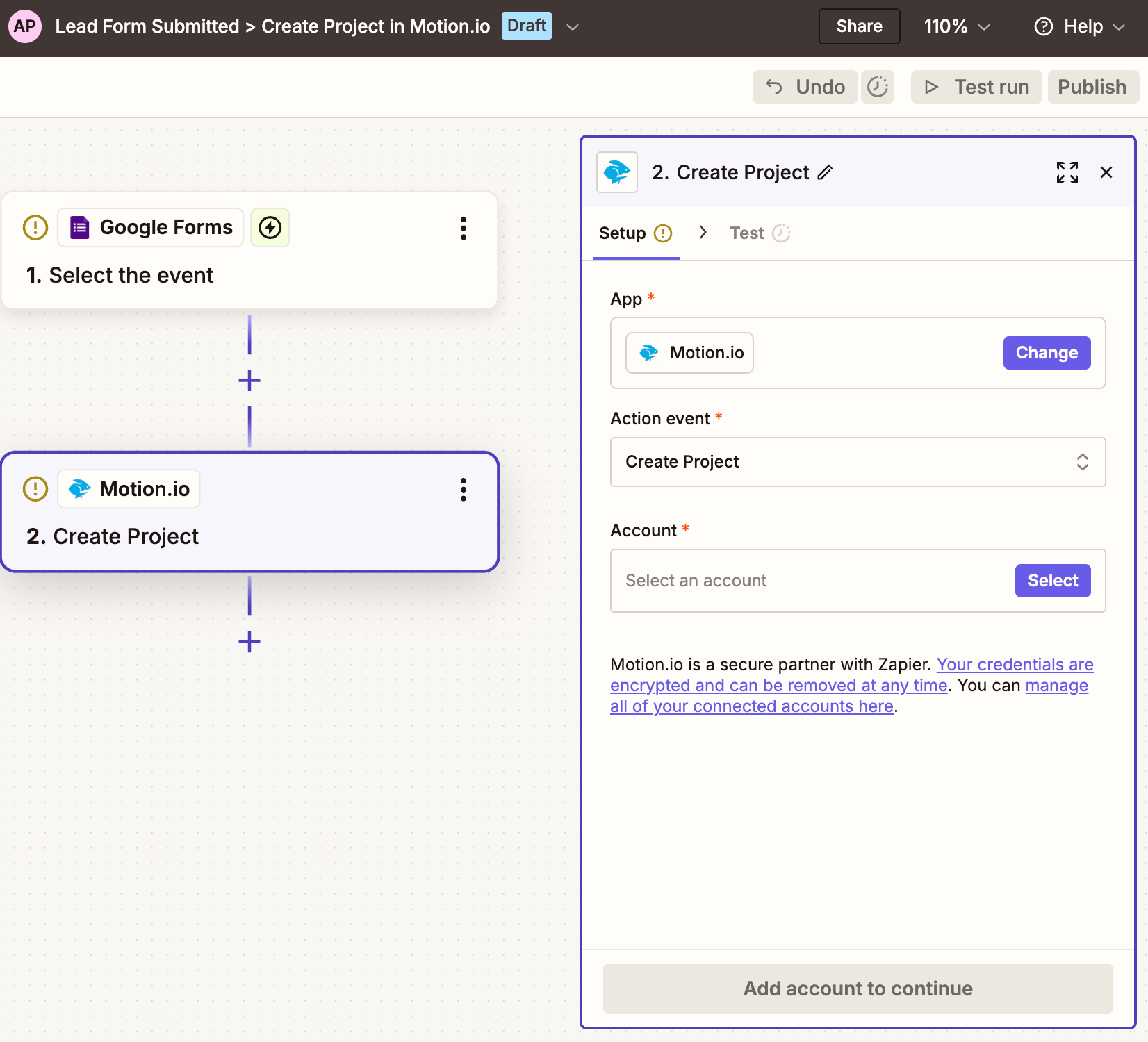Screen dimensions: 1148x1042
Task: Add a step after Create Project
Action: click(249, 642)
